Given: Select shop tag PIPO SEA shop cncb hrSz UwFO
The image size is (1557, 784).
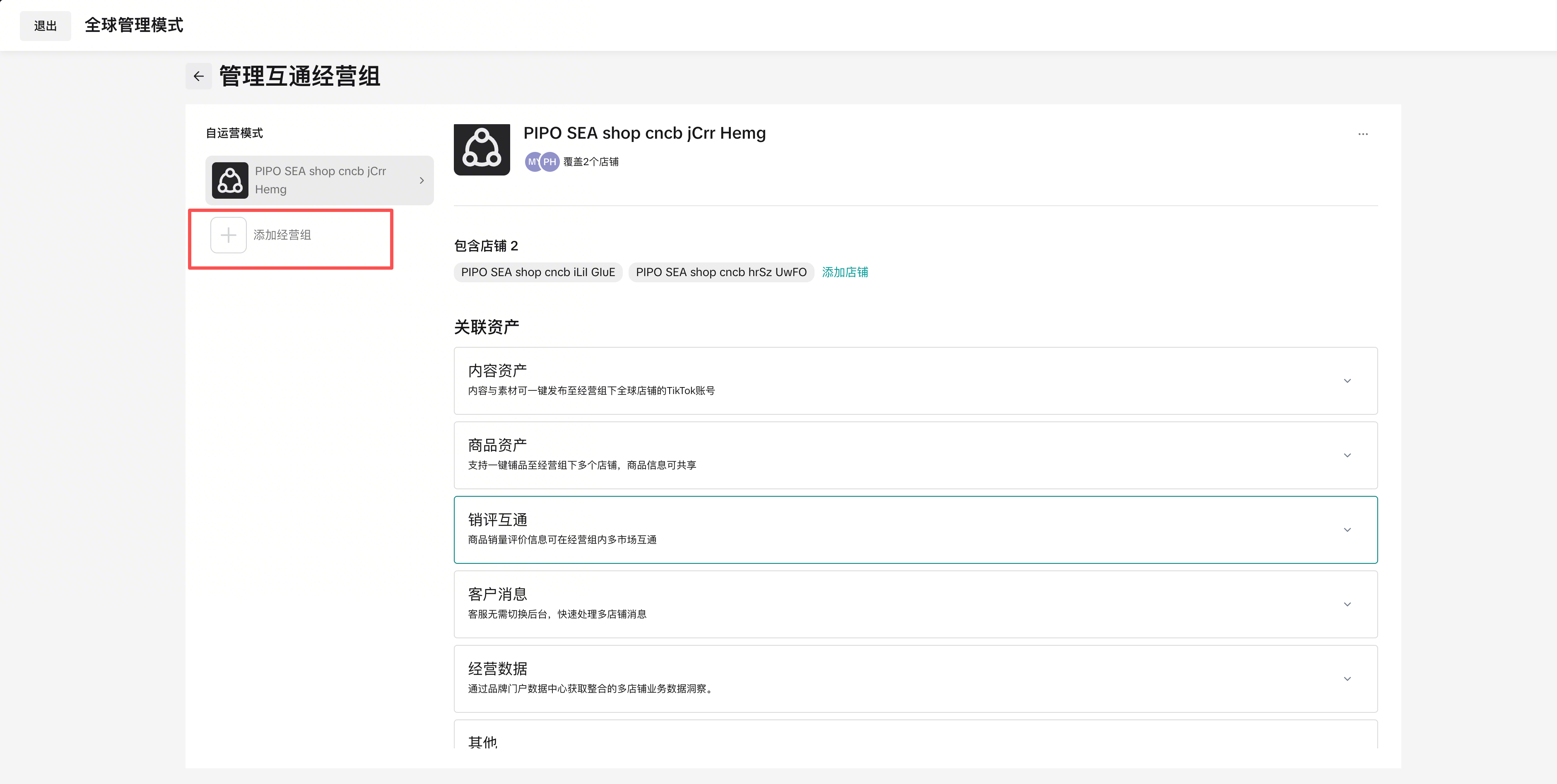Looking at the screenshot, I should tap(721, 272).
